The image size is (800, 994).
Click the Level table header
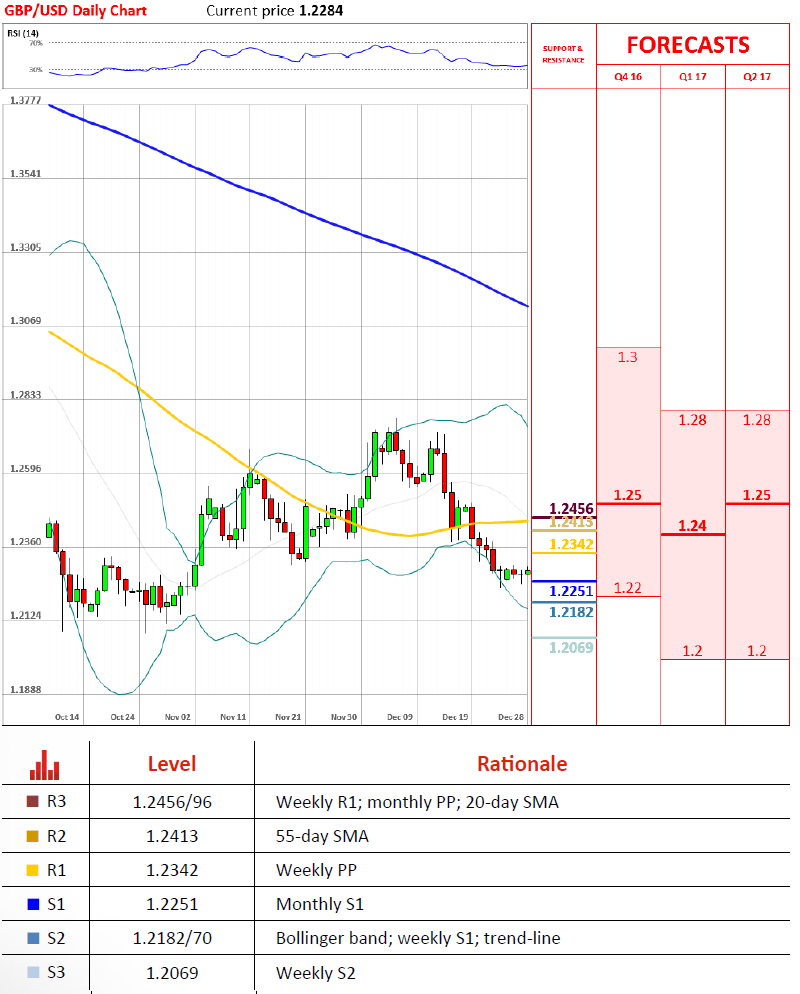[172, 764]
